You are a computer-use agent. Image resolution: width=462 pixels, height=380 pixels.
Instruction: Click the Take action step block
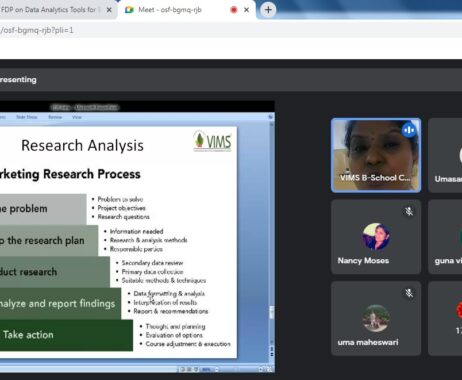point(66,335)
